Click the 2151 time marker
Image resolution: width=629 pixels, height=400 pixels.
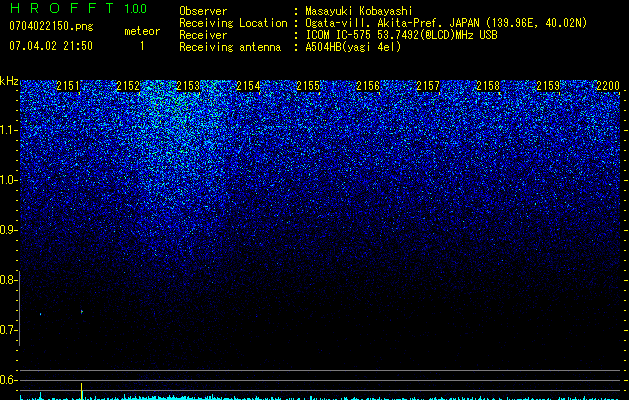coord(68,86)
